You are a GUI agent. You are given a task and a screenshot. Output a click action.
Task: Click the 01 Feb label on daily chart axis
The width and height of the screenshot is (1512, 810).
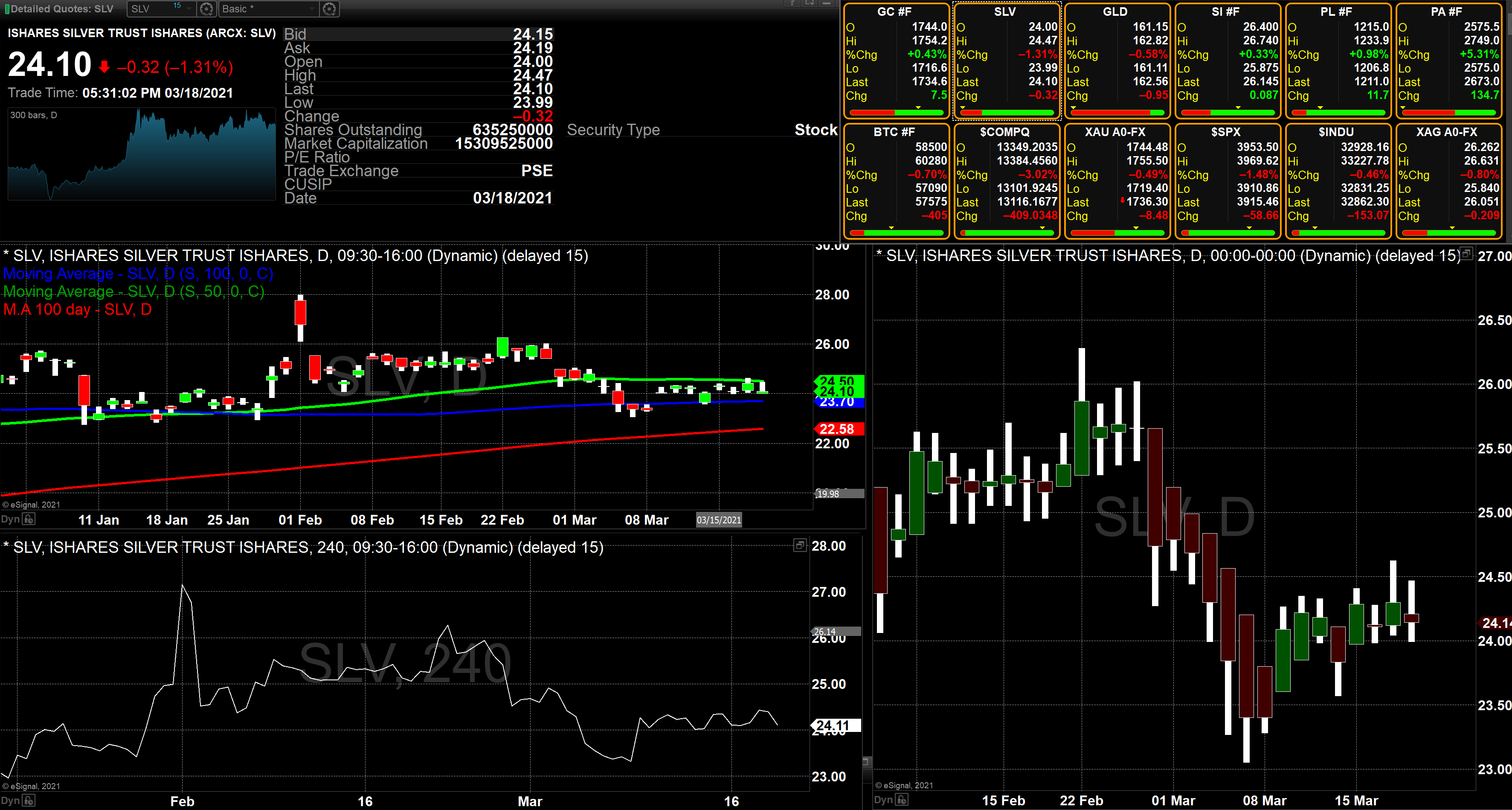point(300,520)
